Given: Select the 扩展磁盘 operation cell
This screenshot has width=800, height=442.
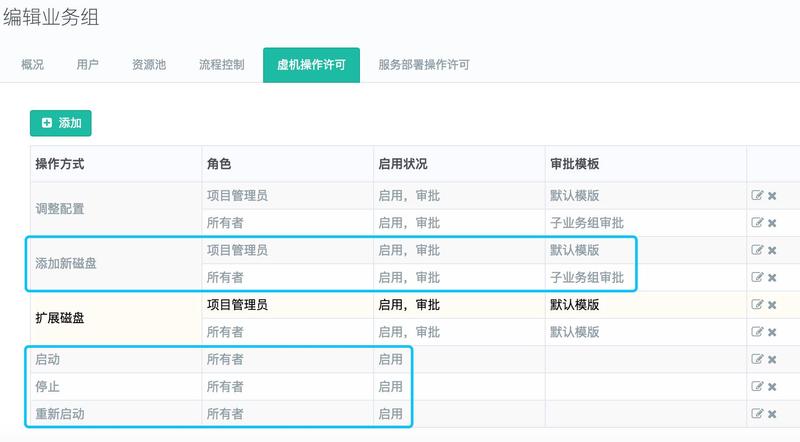Looking at the screenshot, I should tap(116, 318).
